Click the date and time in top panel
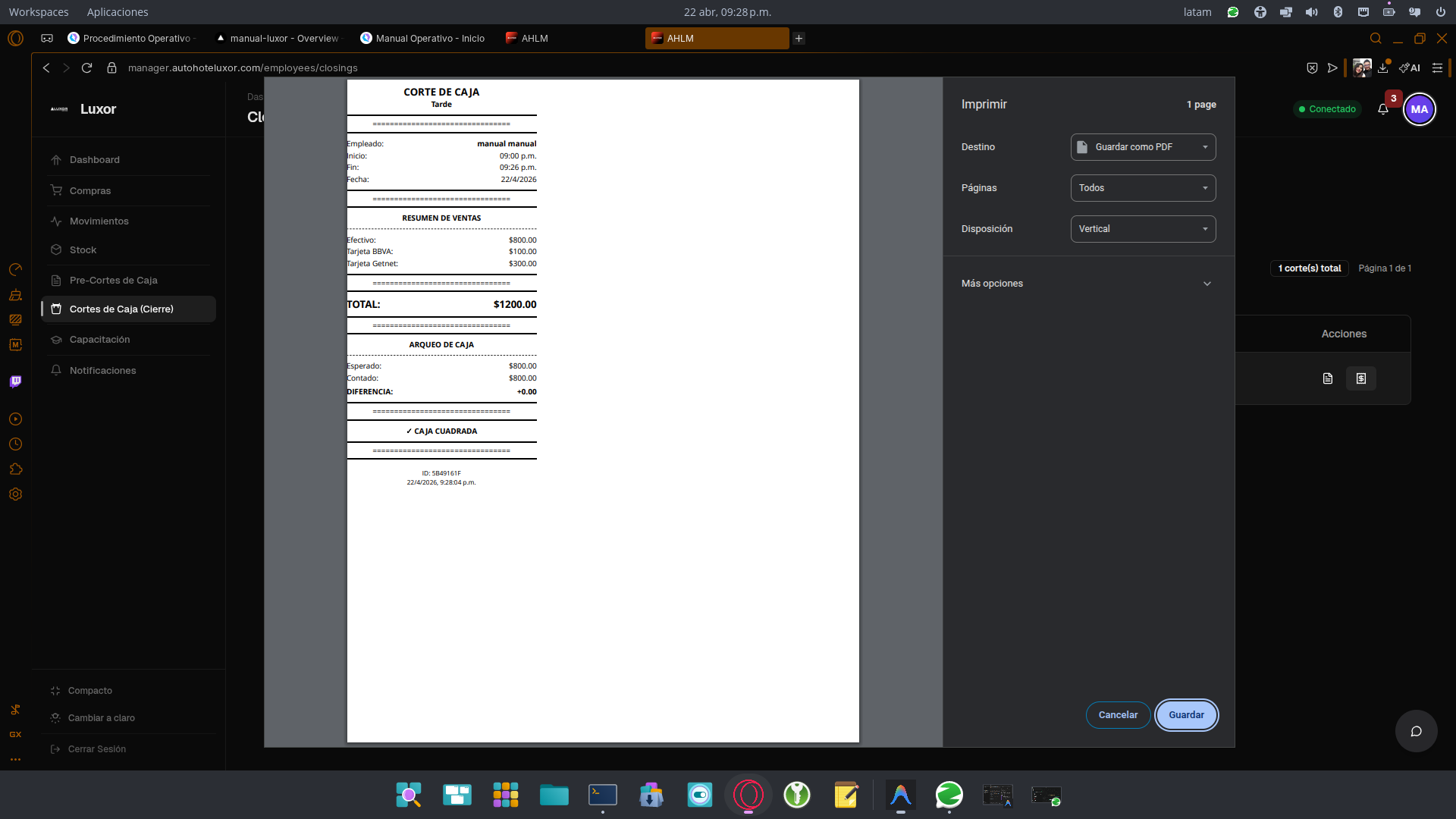Image resolution: width=1456 pixels, height=819 pixels. click(x=727, y=12)
